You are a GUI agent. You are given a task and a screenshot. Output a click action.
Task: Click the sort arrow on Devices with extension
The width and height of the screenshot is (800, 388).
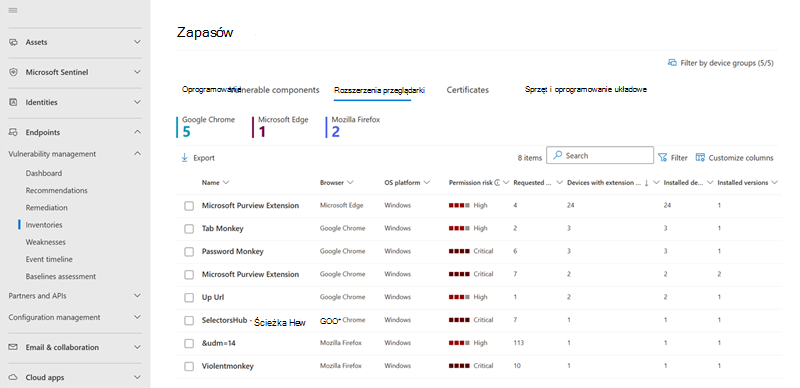point(646,183)
